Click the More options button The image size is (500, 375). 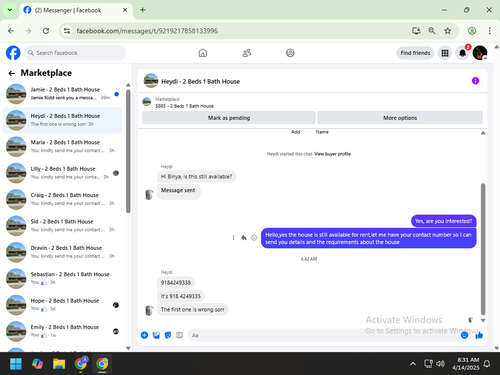pos(400,118)
